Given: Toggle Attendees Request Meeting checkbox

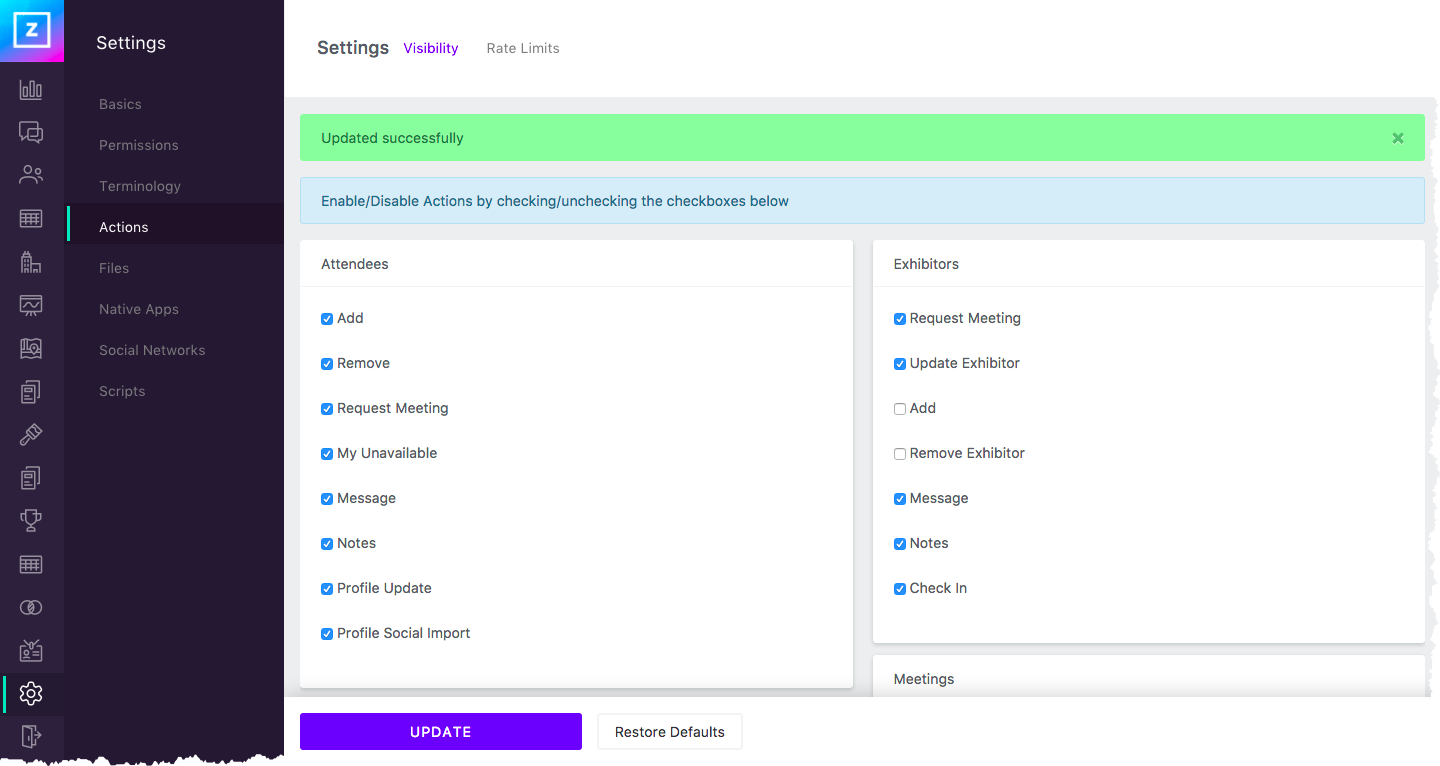Looking at the screenshot, I should (327, 409).
